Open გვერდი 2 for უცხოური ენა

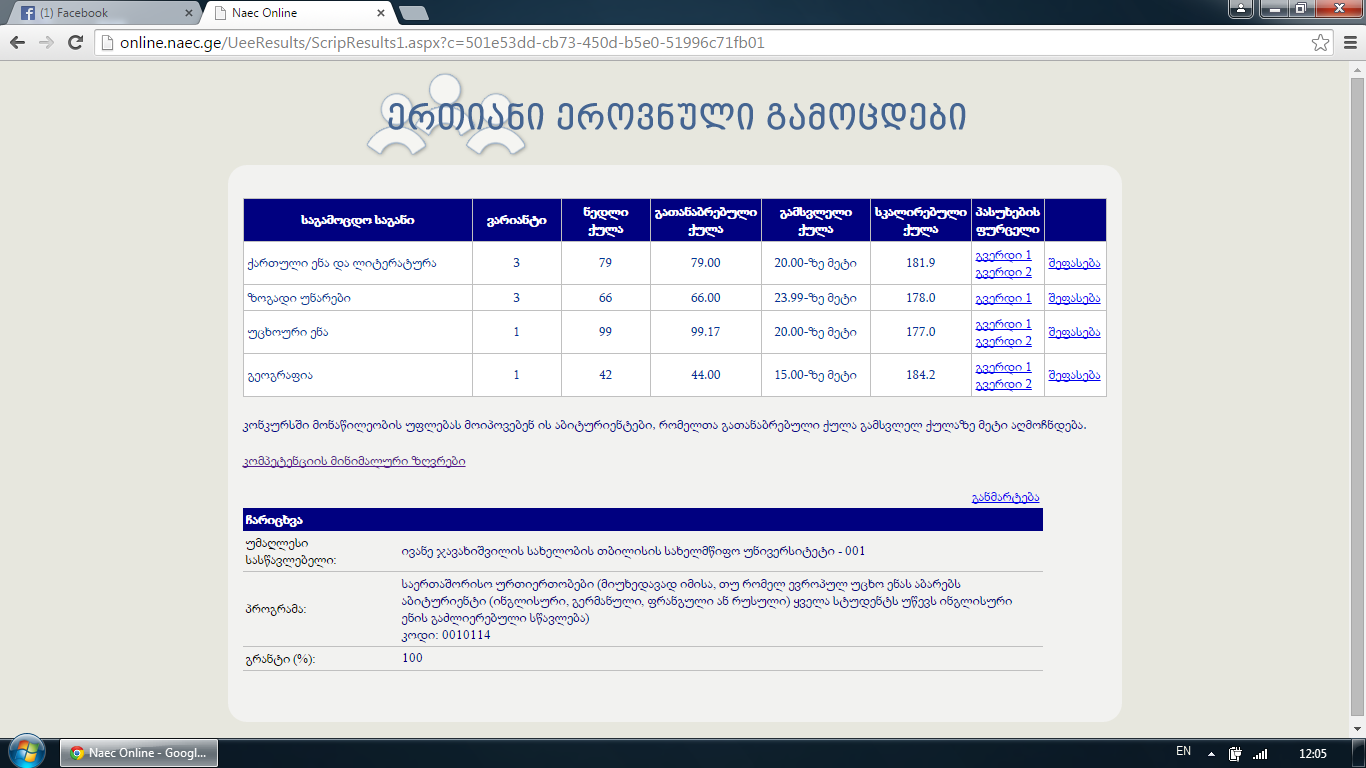tap(1003, 340)
